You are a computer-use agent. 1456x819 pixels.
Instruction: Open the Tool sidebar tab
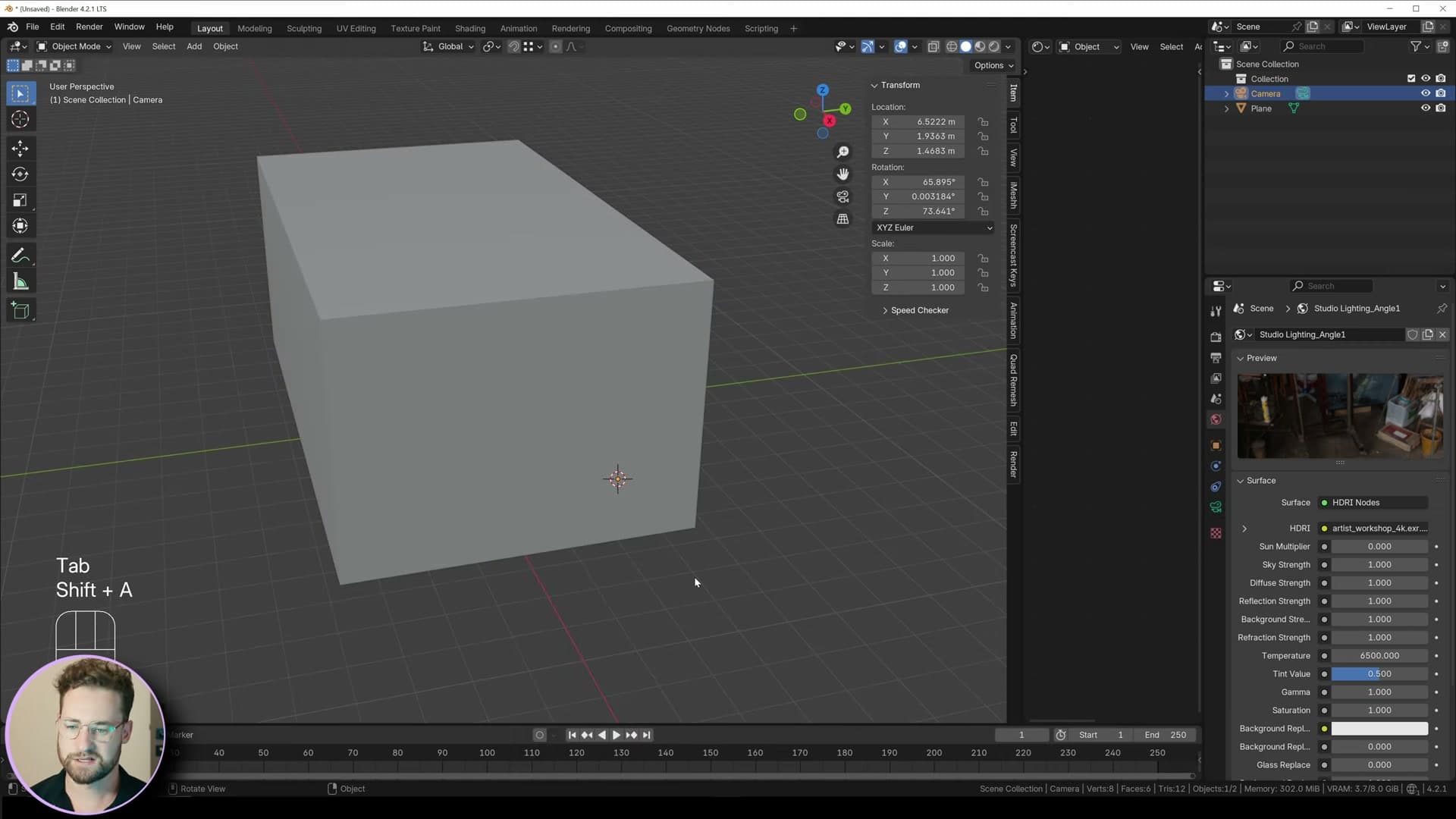coord(1013,126)
